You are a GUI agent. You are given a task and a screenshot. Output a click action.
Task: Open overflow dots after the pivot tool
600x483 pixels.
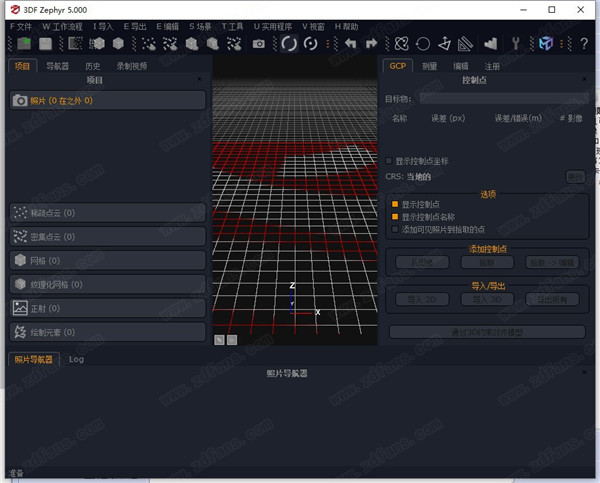(328, 44)
